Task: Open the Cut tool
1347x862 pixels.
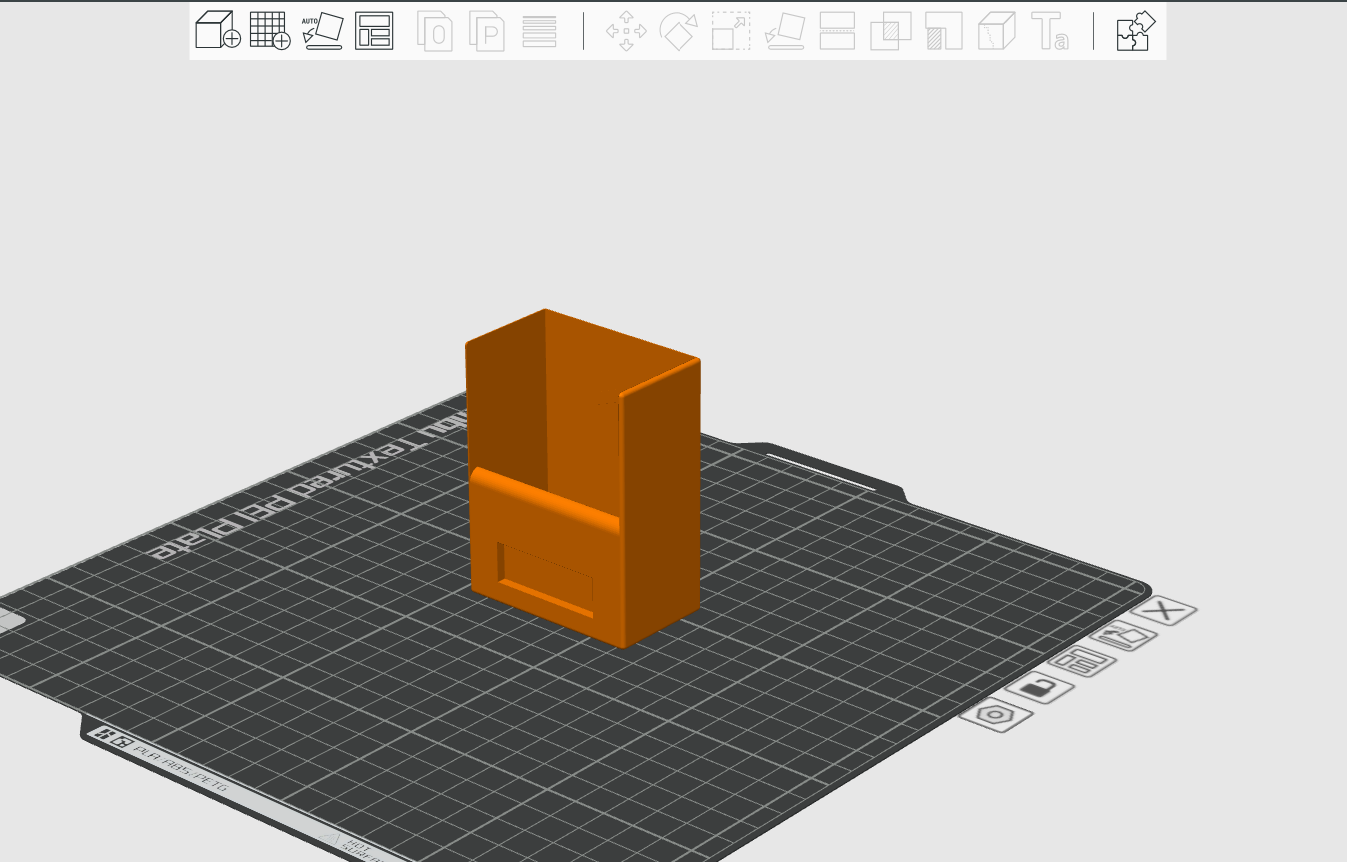Action: tap(837, 30)
